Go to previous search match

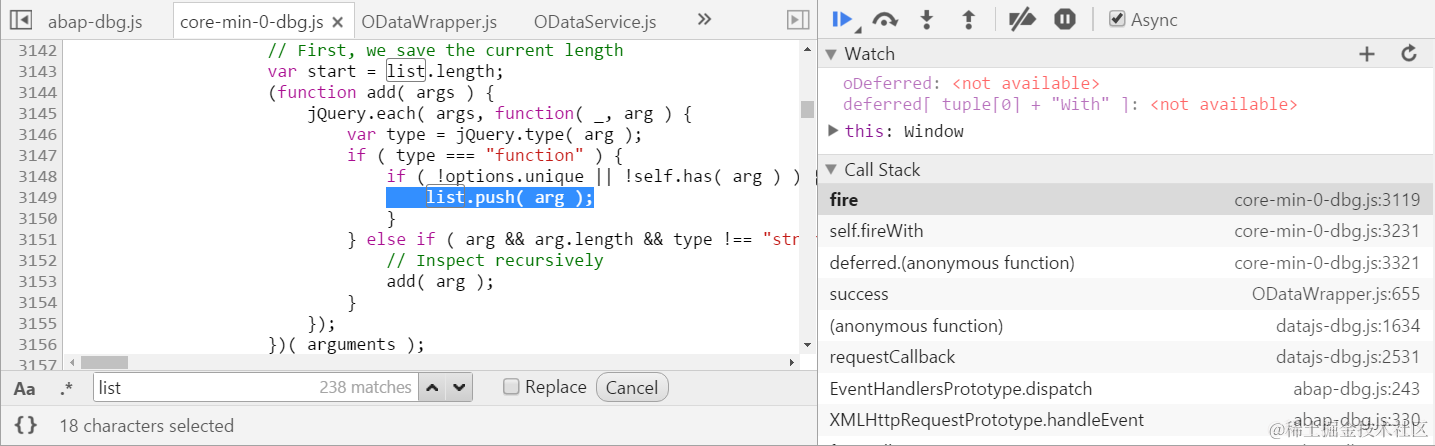432,387
